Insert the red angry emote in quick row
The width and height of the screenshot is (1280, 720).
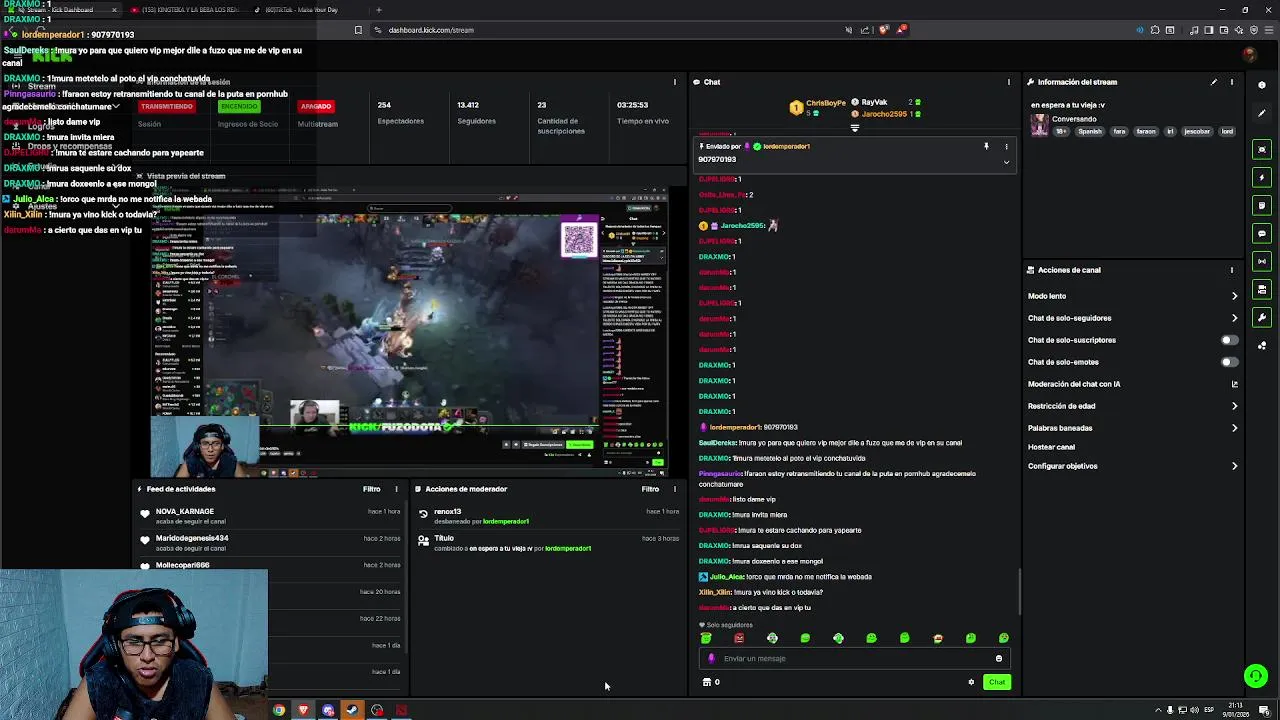pyautogui.click(x=739, y=638)
